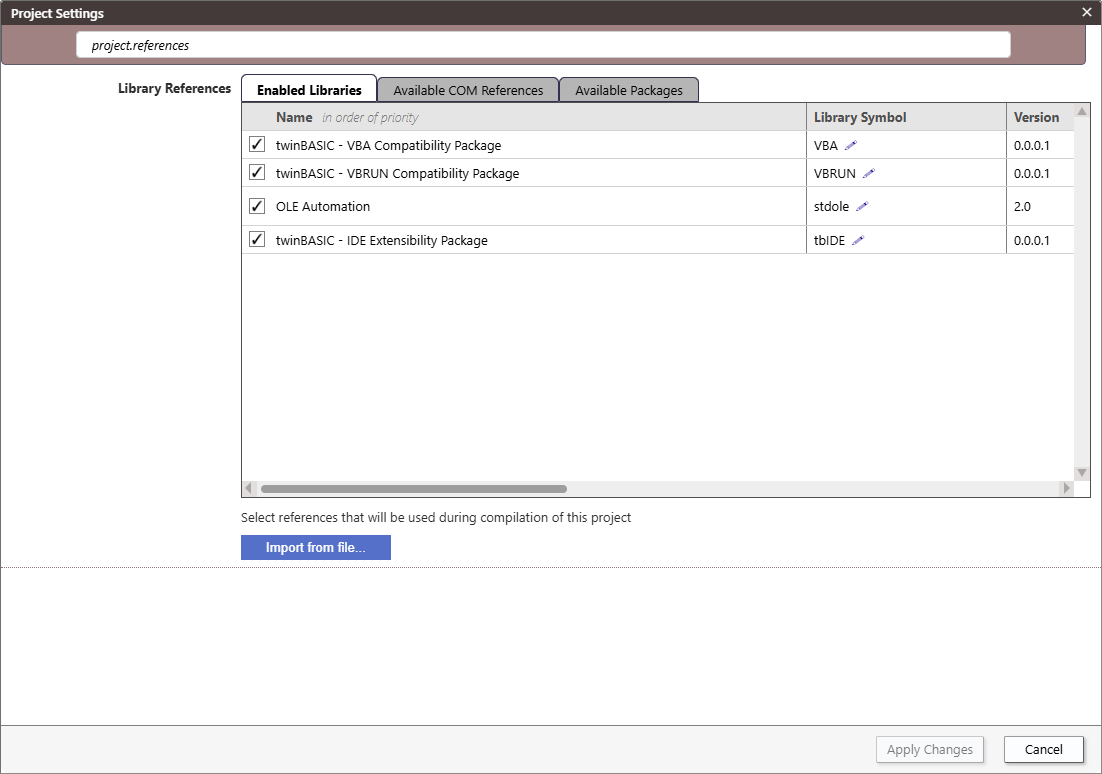The width and height of the screenshot is (1102, 774).
Task: Toggle the VBRUN Compatibility Package checkbox
Action: (257, 172)
